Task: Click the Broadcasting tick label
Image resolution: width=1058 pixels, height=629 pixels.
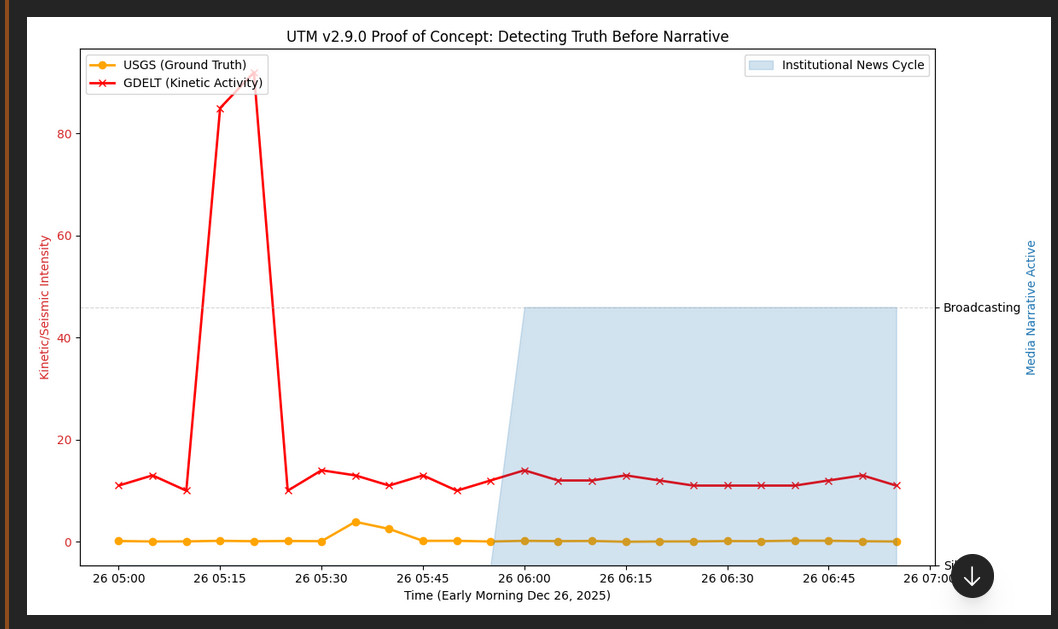Action: [x=981, y=308]
